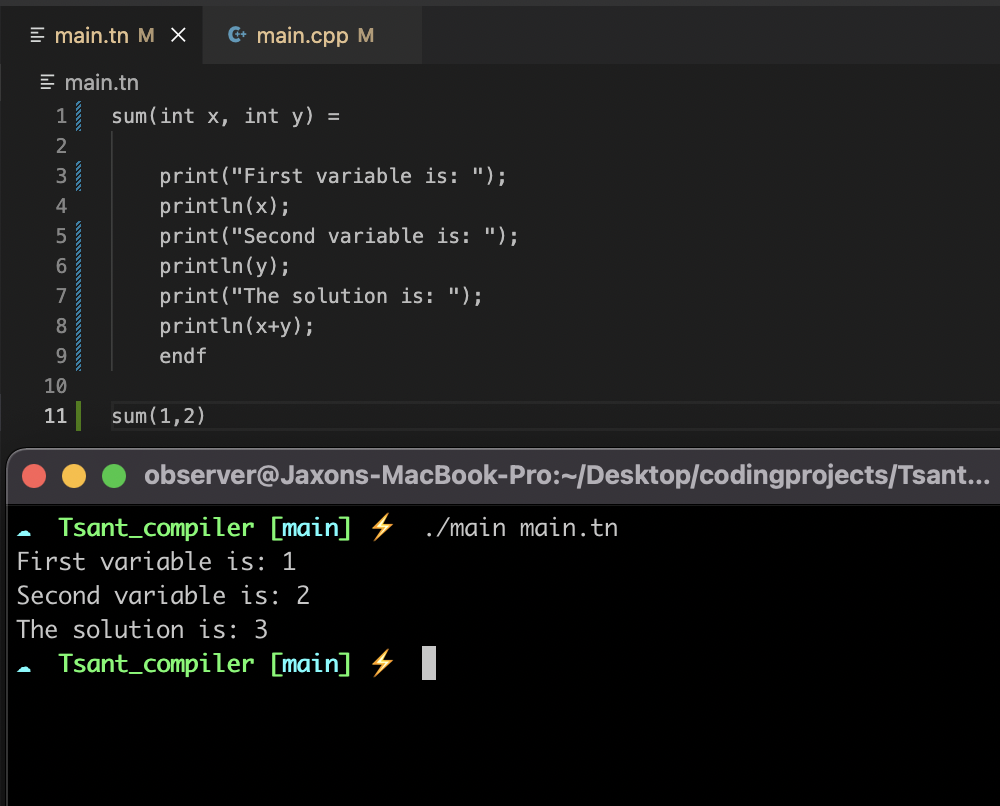Screen dimensions: 1000x806
Task: Click the terminal cursor at the last prompt
Action: click(x=429, y=663)
